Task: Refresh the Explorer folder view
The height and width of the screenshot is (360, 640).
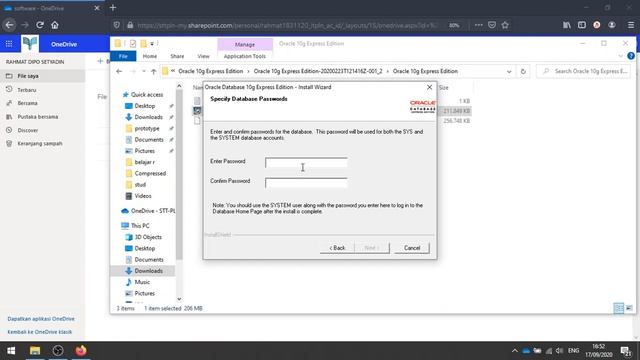Action: pyautogui.click(x=523, y=71)
